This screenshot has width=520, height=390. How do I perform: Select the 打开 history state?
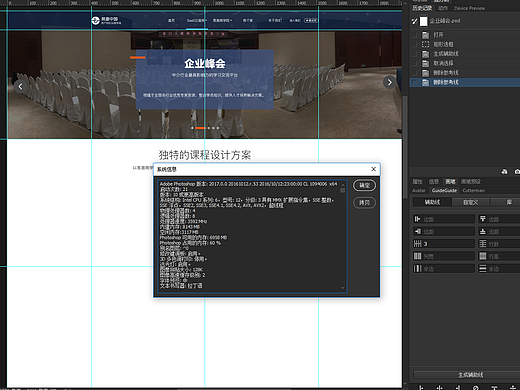coord(438,35)
